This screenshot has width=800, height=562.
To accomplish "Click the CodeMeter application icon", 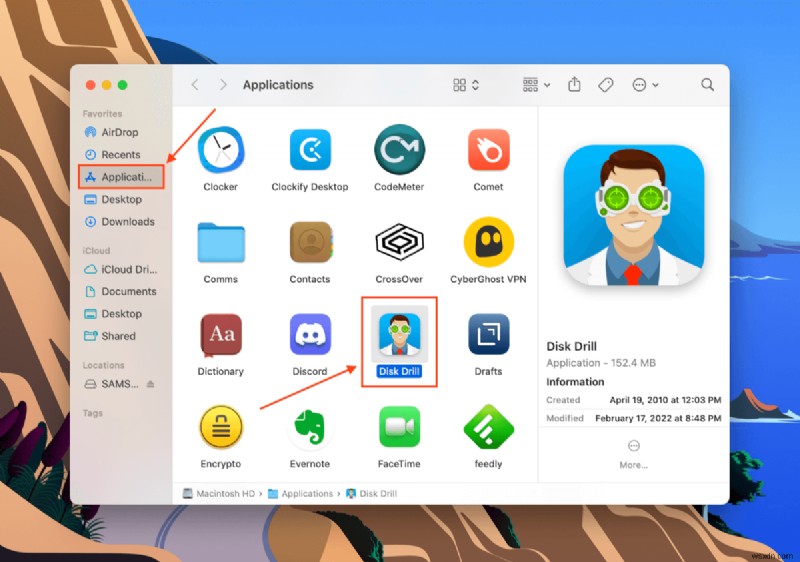I will 399,151.
